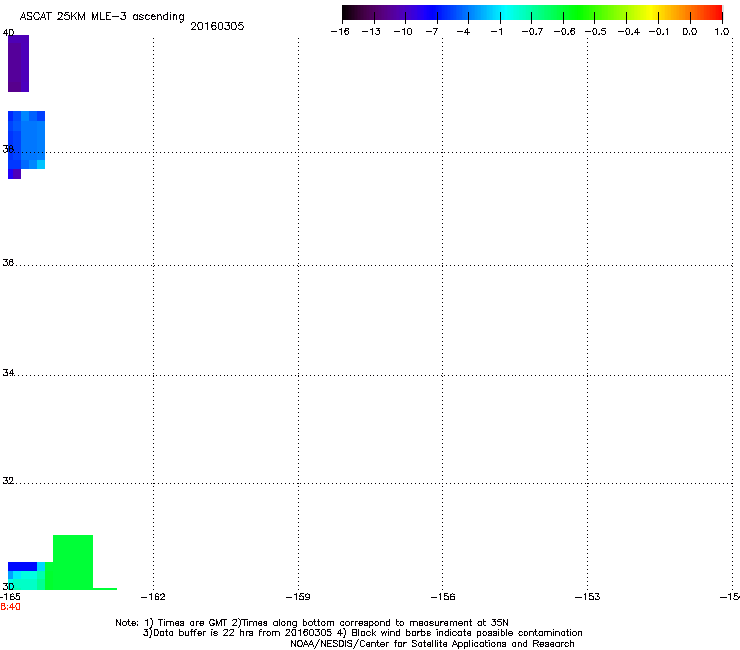The height and width of the screenshot is (650, 740).
Task: Click the "-1" label on the color scale
Action: [496, 32]
